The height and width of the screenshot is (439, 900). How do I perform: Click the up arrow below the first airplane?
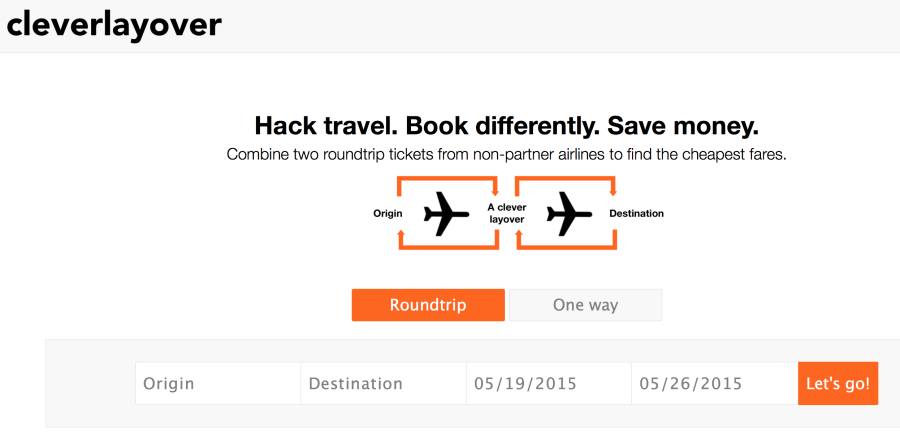coord(401,236)
